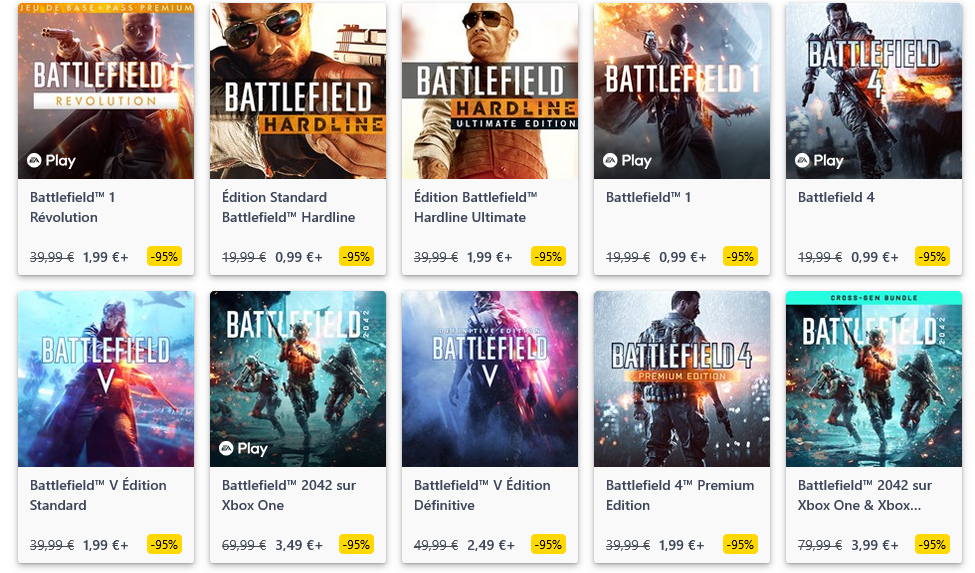Click the -95% badge for Battlefield V Édition Standard
The image size is (975, 573).
pos(164,545)
